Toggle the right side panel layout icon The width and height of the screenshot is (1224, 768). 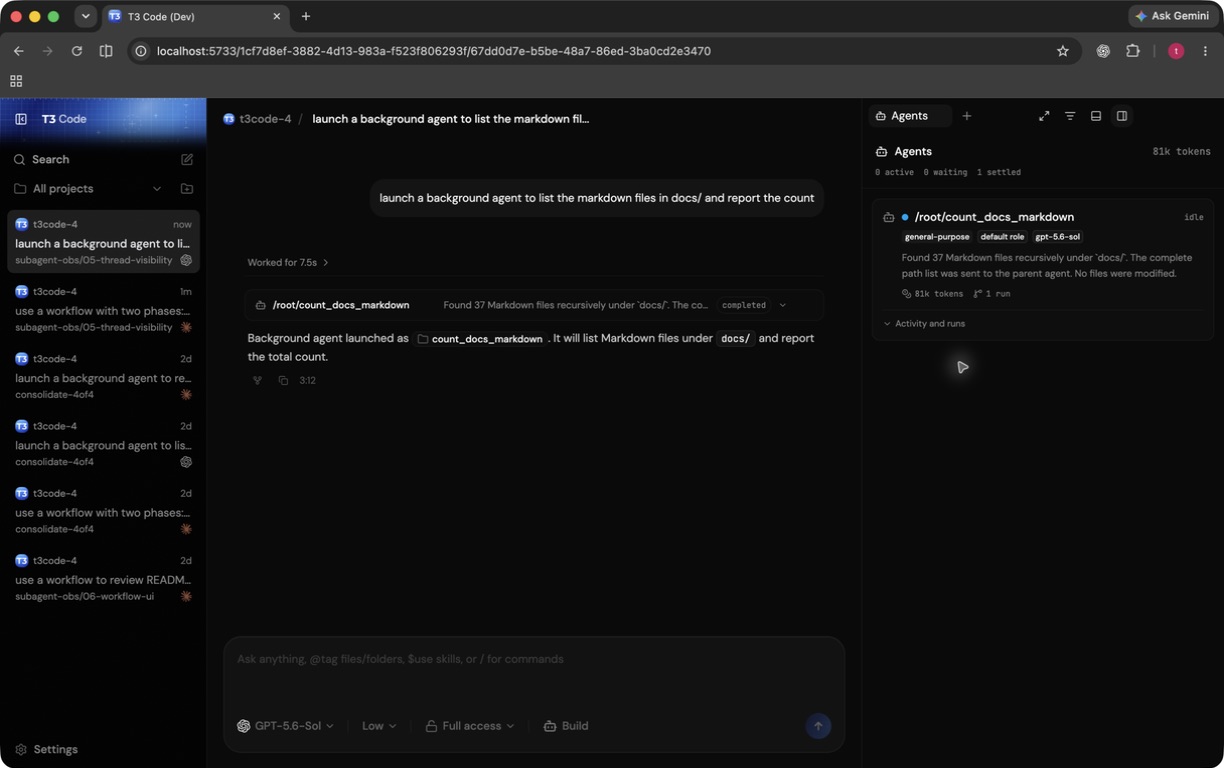1122,116
